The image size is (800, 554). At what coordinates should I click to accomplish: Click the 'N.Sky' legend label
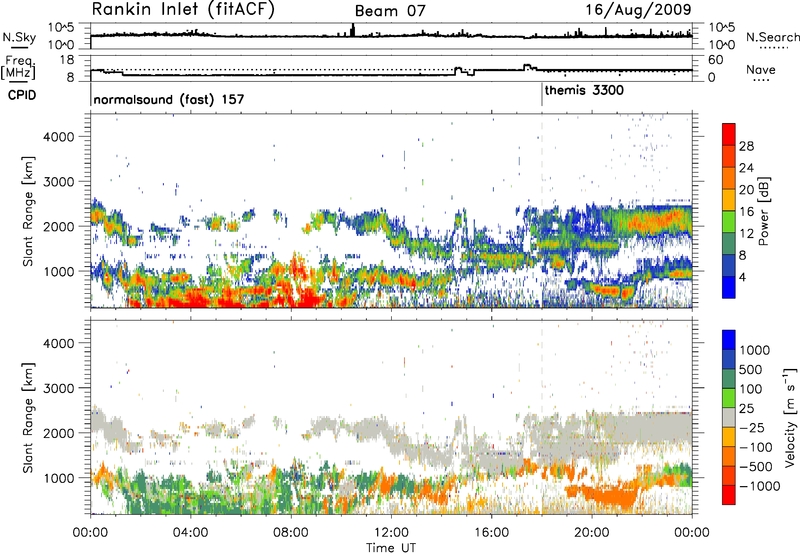coord(19,37)
